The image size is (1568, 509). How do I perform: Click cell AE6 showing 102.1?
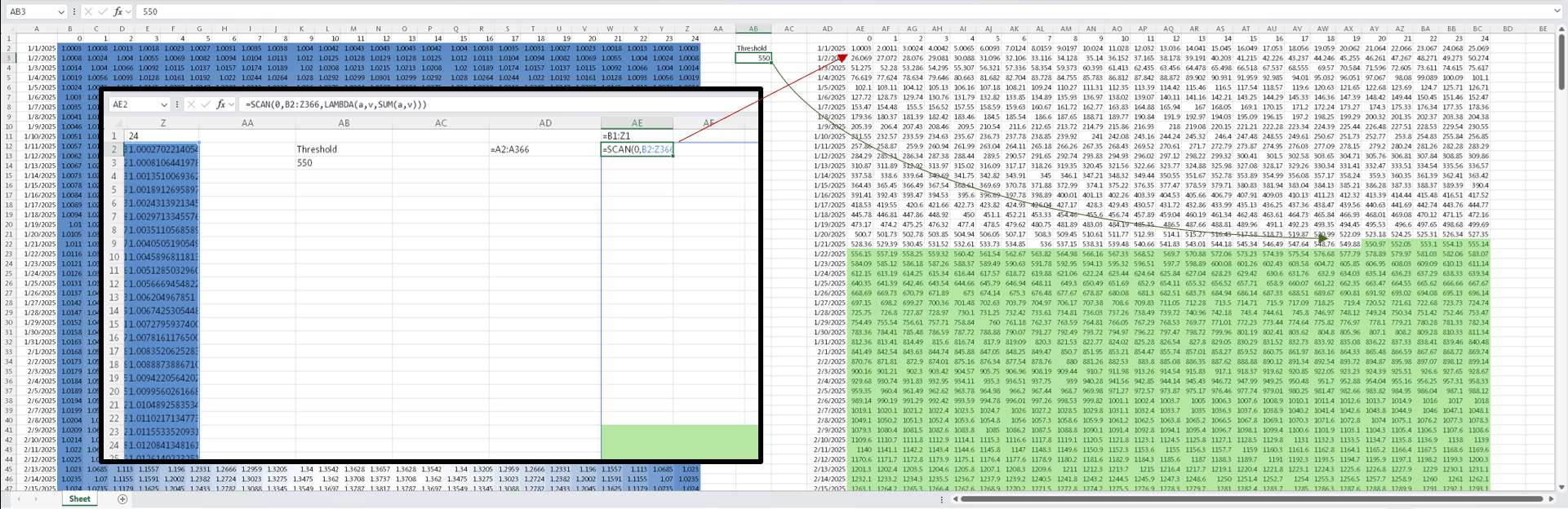[860, 87]
